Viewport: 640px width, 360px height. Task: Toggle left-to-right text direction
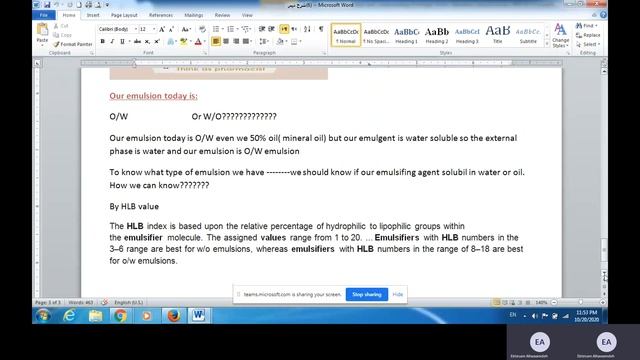click(x=284, y=29)
